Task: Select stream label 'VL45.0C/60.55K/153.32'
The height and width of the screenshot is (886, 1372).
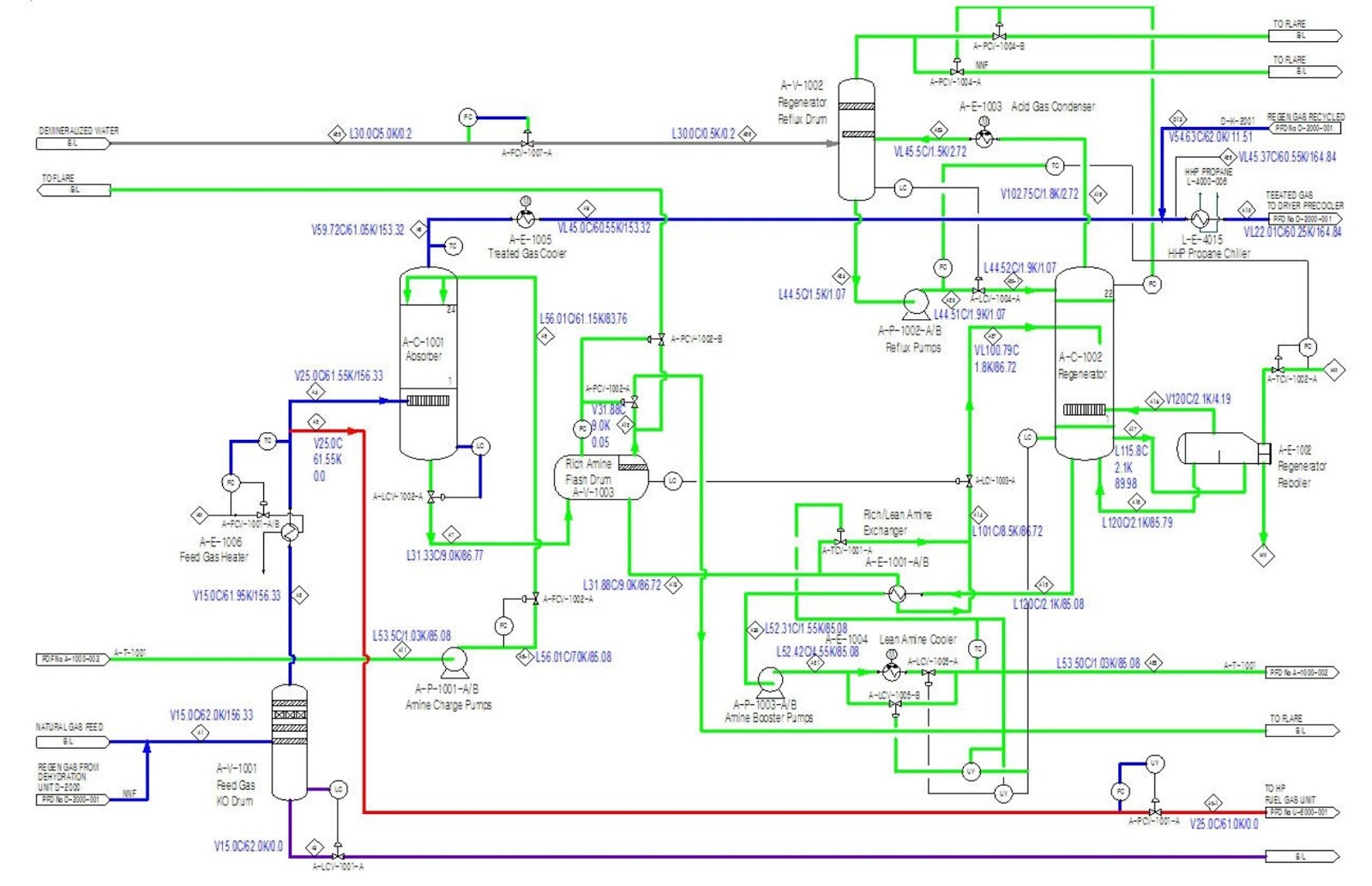Action: pyautogui.click(x=604, y=227)
